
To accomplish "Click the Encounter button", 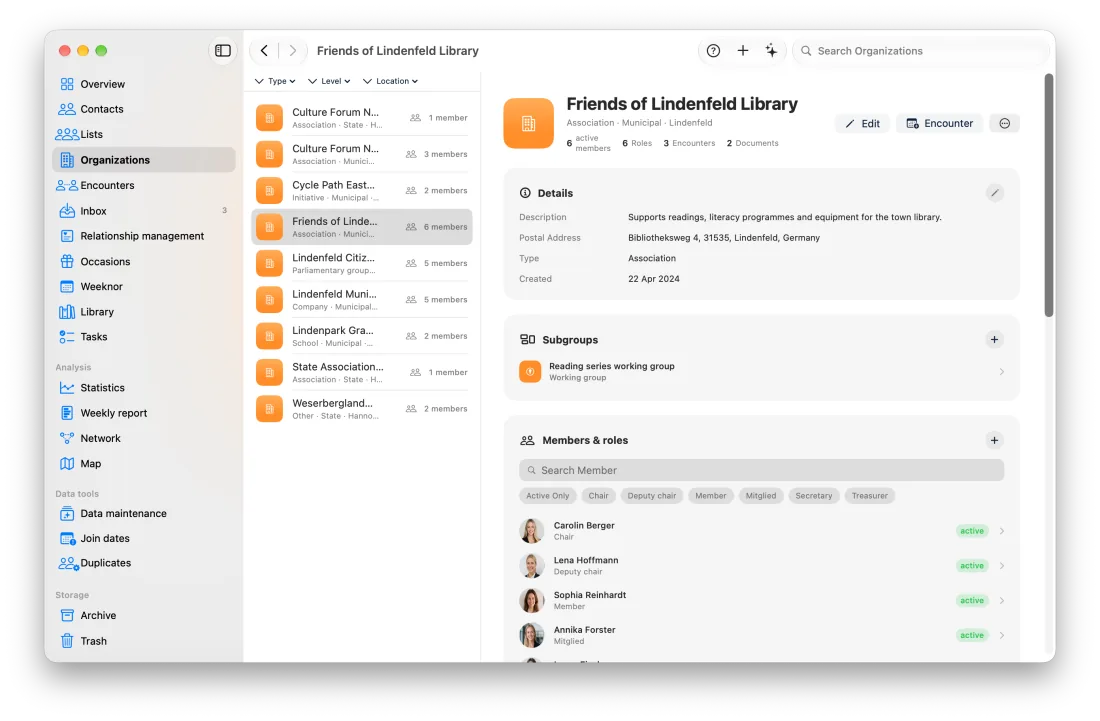I will 940,123.
